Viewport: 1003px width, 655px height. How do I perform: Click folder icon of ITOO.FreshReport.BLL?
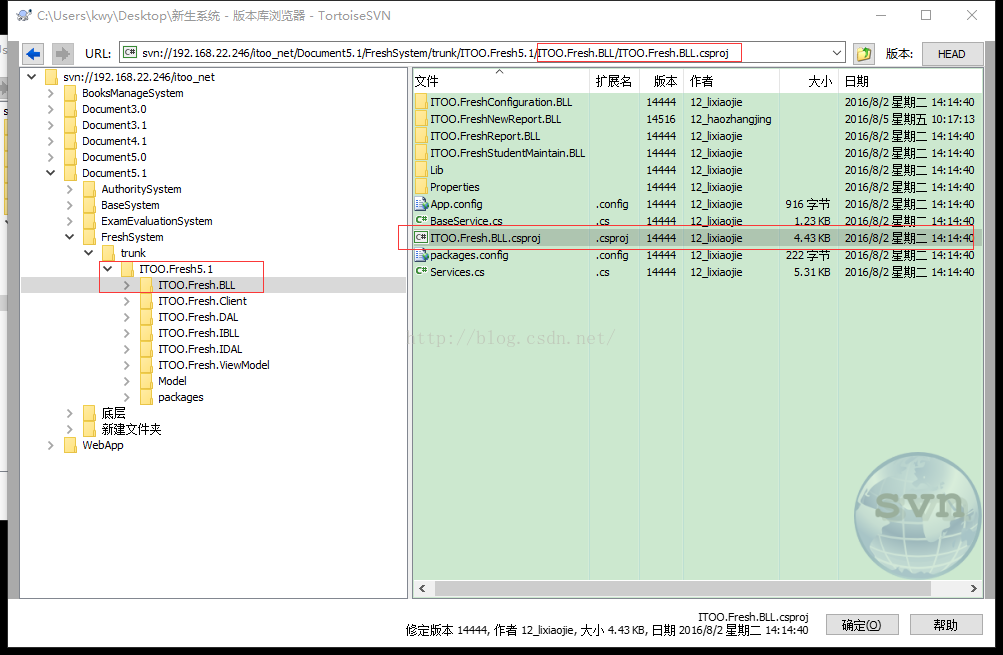421,136
